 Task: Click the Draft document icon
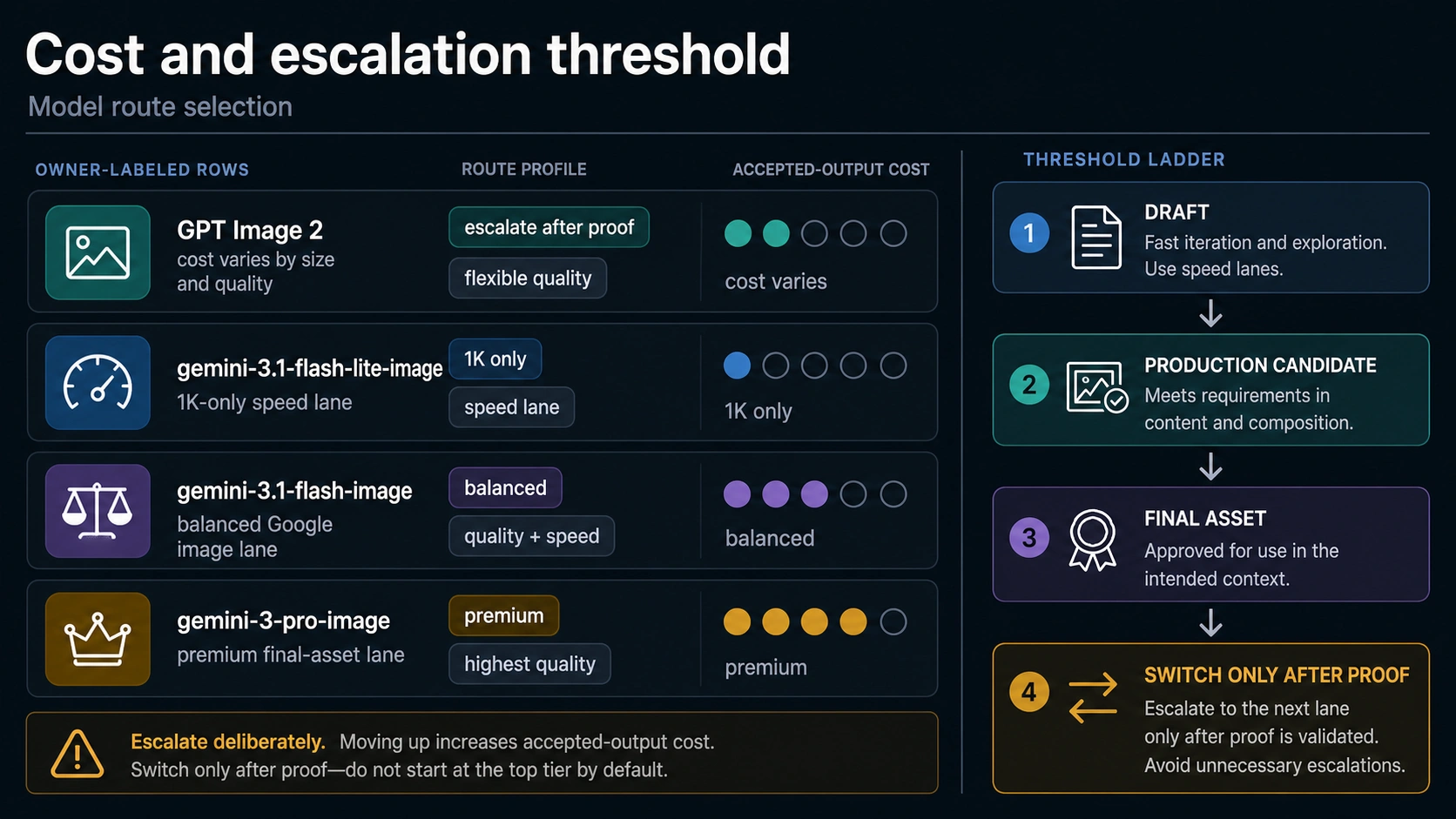tap(1095, 238)
